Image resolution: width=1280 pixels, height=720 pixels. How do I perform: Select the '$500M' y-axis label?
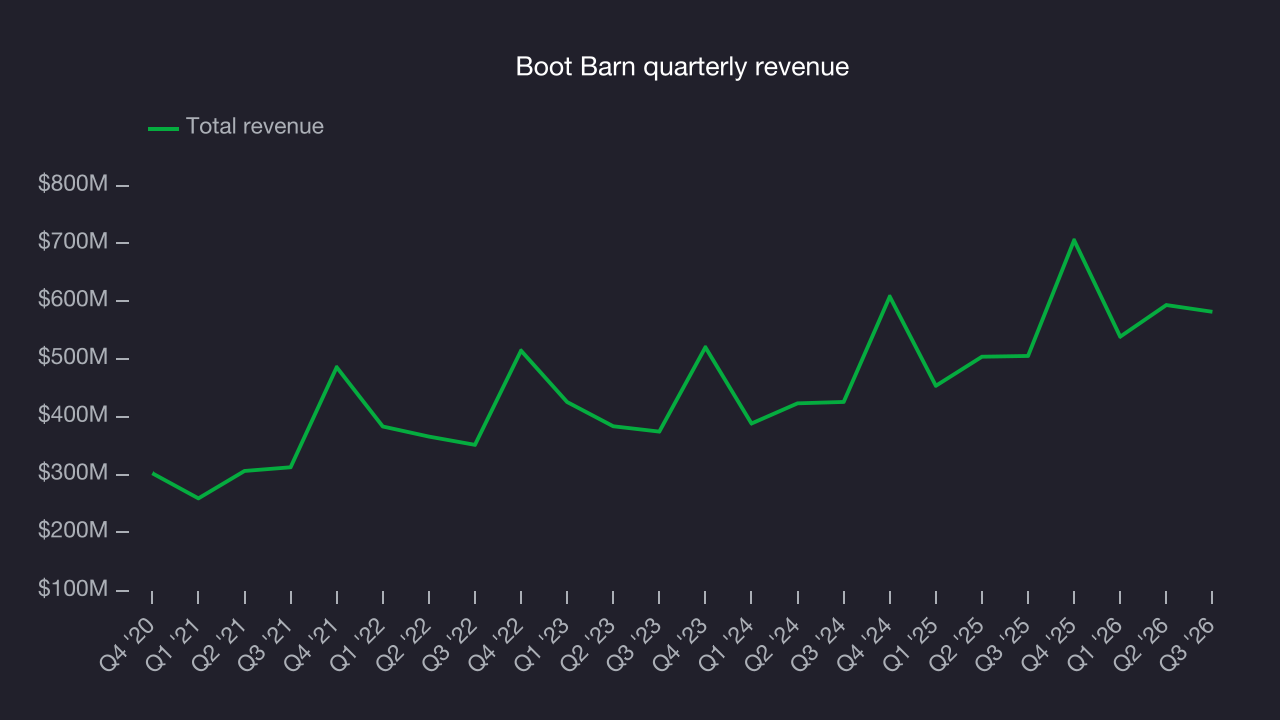point(73,357)
